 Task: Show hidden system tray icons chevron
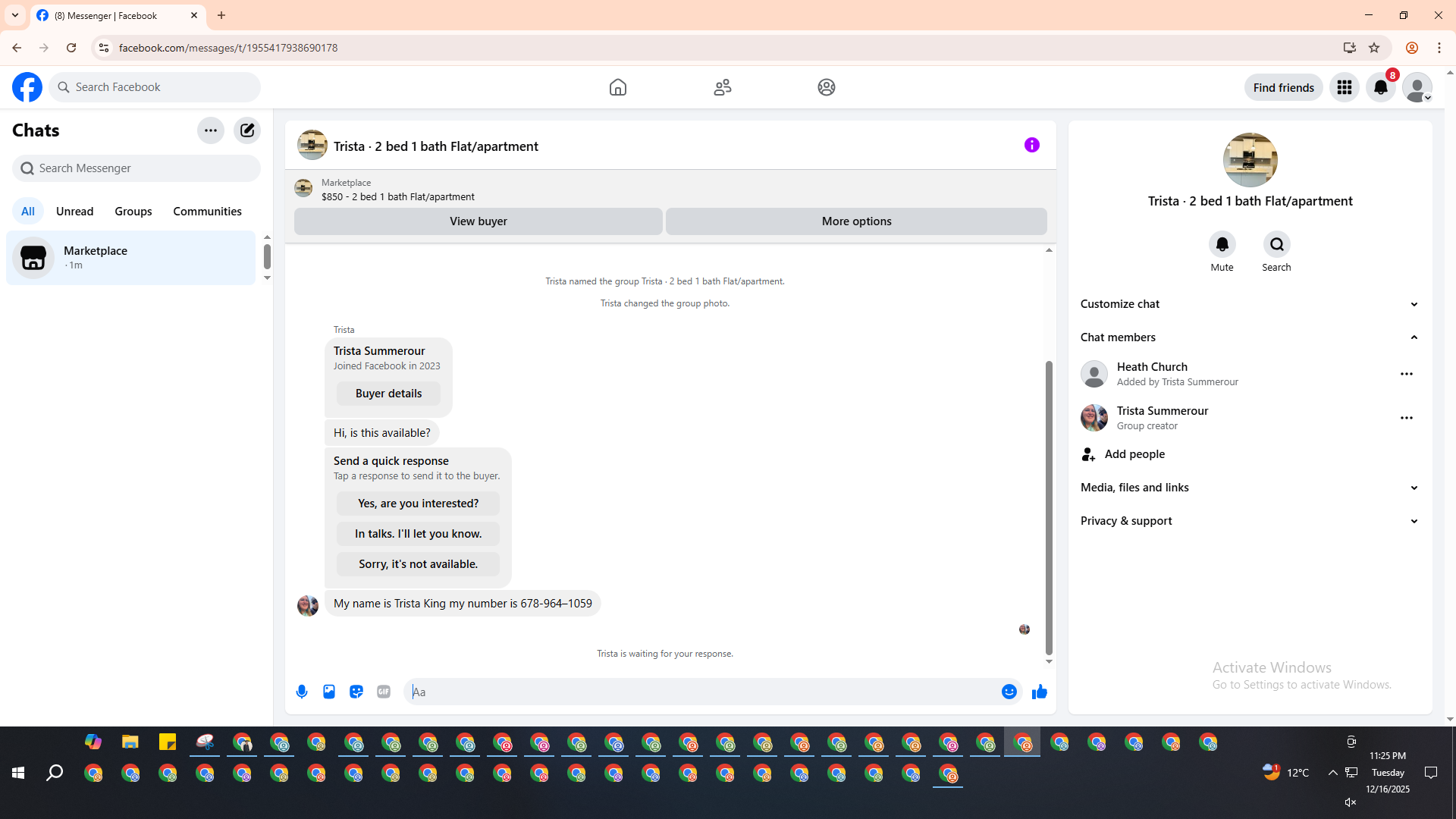(1332, 773)
